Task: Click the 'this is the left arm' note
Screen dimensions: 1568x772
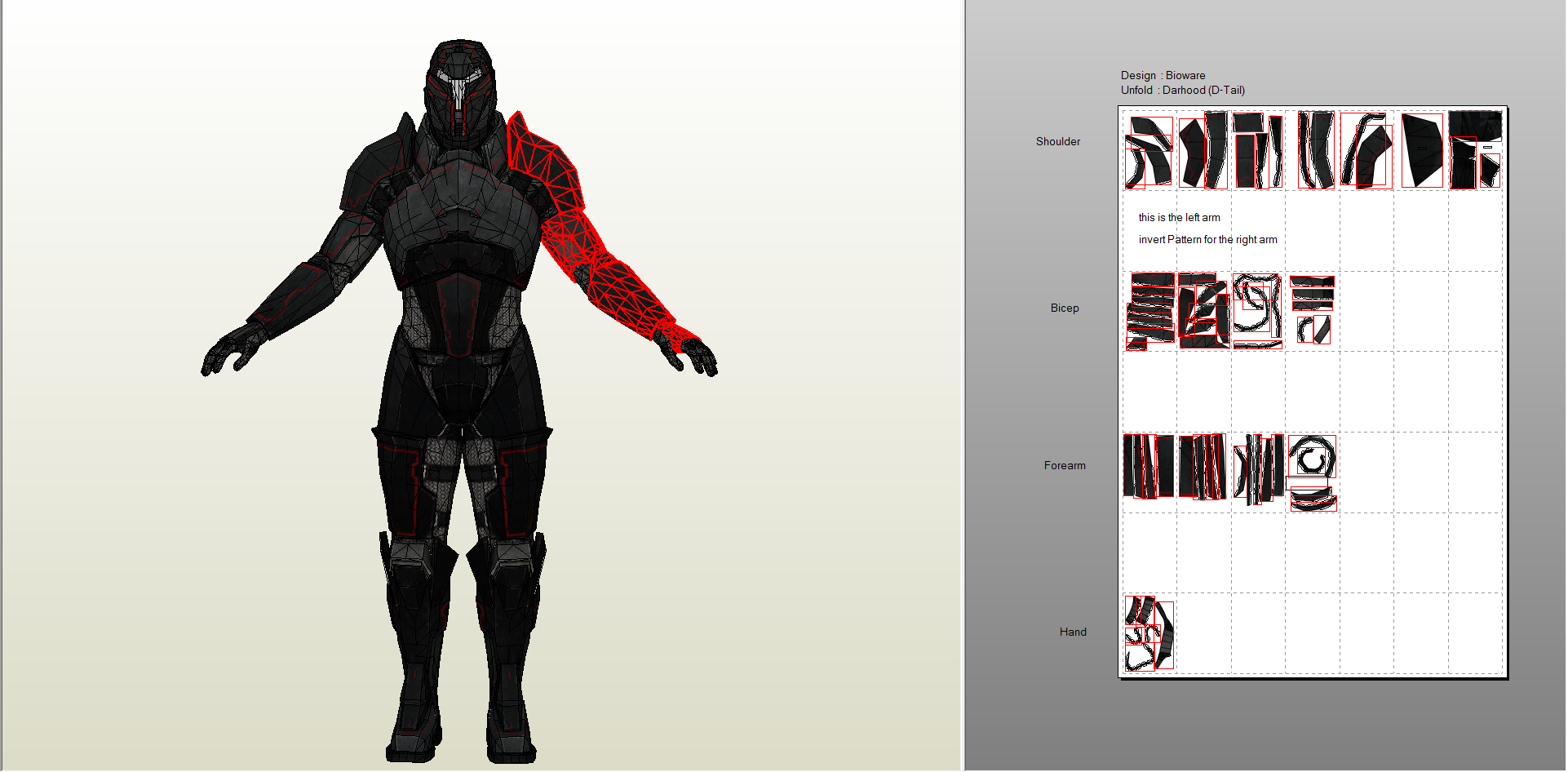Action: pos(1179,217)
